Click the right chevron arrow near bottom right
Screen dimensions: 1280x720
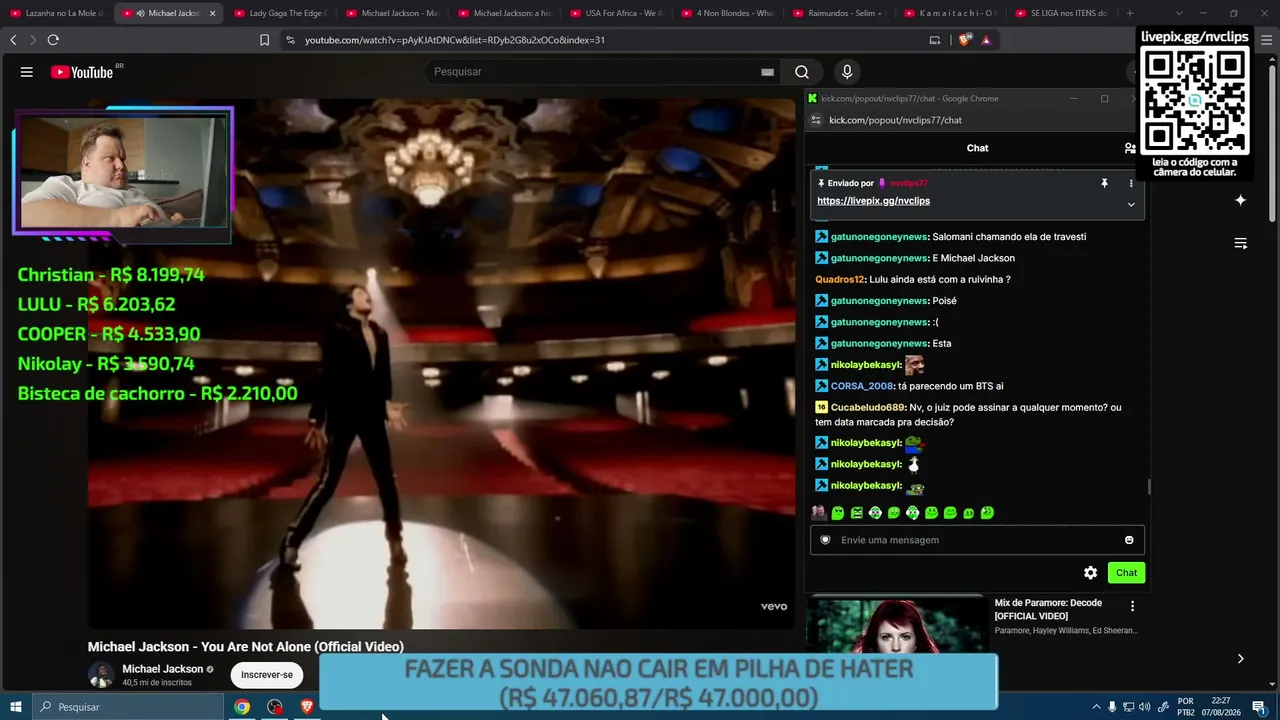pos(1240,658)
